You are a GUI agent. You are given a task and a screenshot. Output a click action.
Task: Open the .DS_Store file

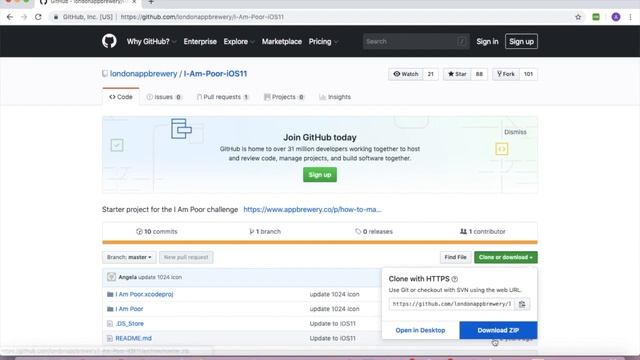[x=129, y=324]
